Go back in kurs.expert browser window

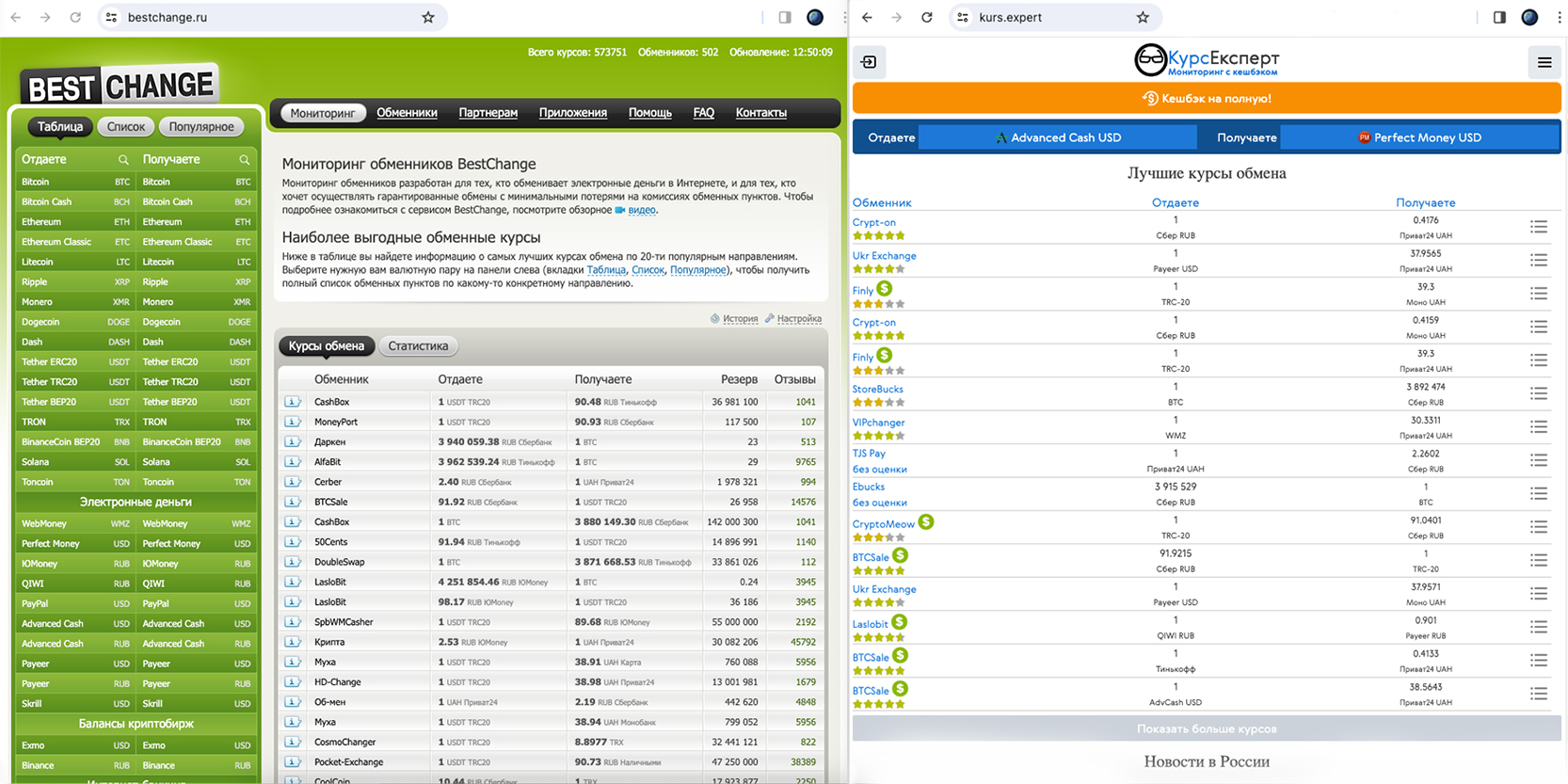867,17
